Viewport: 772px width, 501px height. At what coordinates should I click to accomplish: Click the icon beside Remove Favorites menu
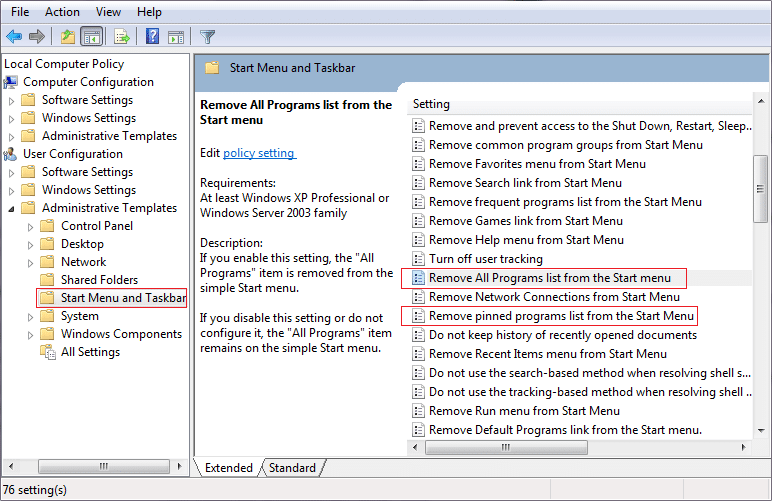click(x=418, y=164)
